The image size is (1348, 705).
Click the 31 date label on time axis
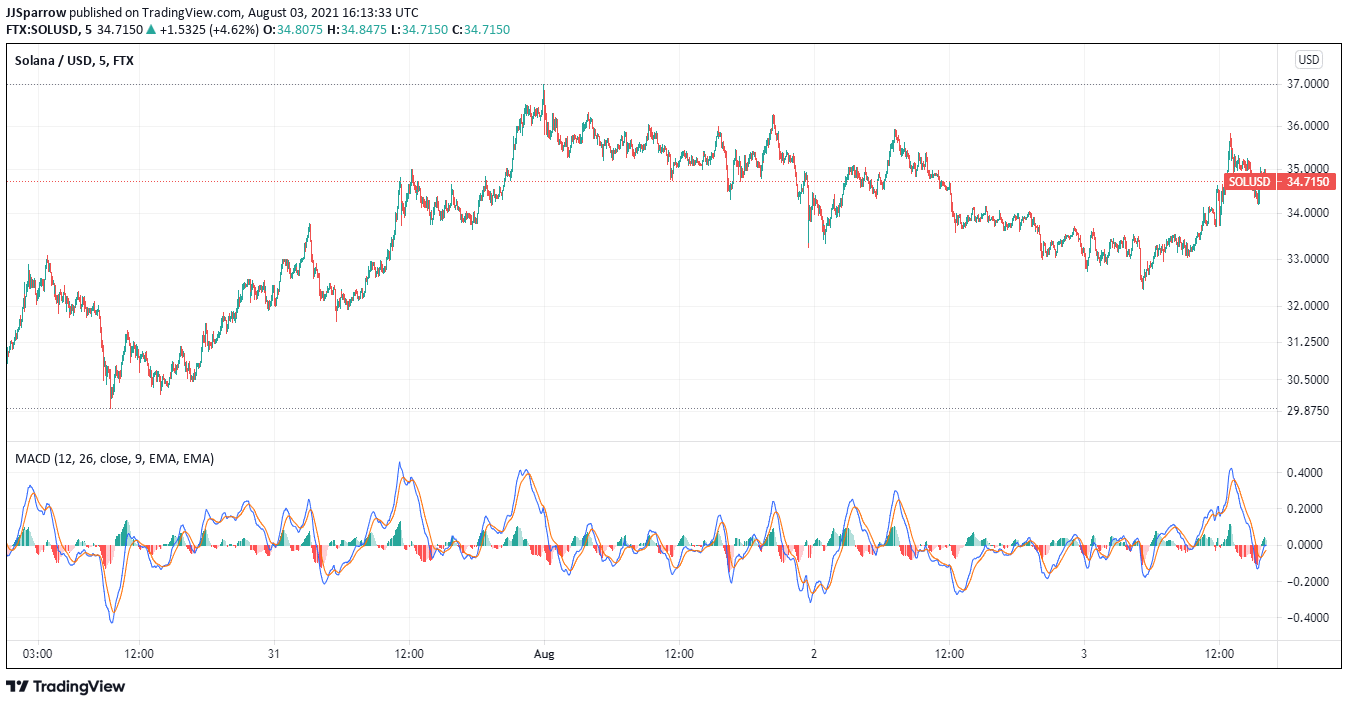(x=273, y=654)
